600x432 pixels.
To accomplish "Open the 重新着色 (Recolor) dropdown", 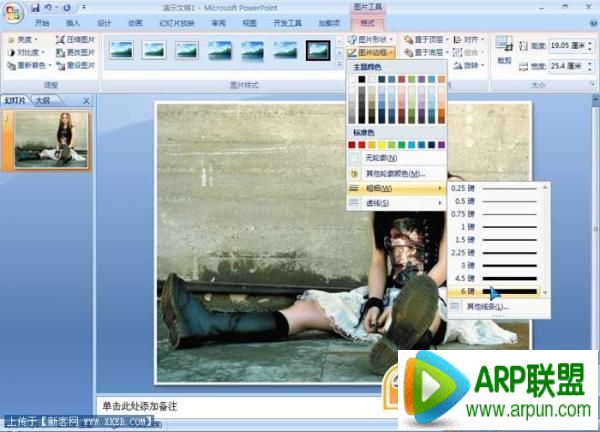I will [29, 65].
